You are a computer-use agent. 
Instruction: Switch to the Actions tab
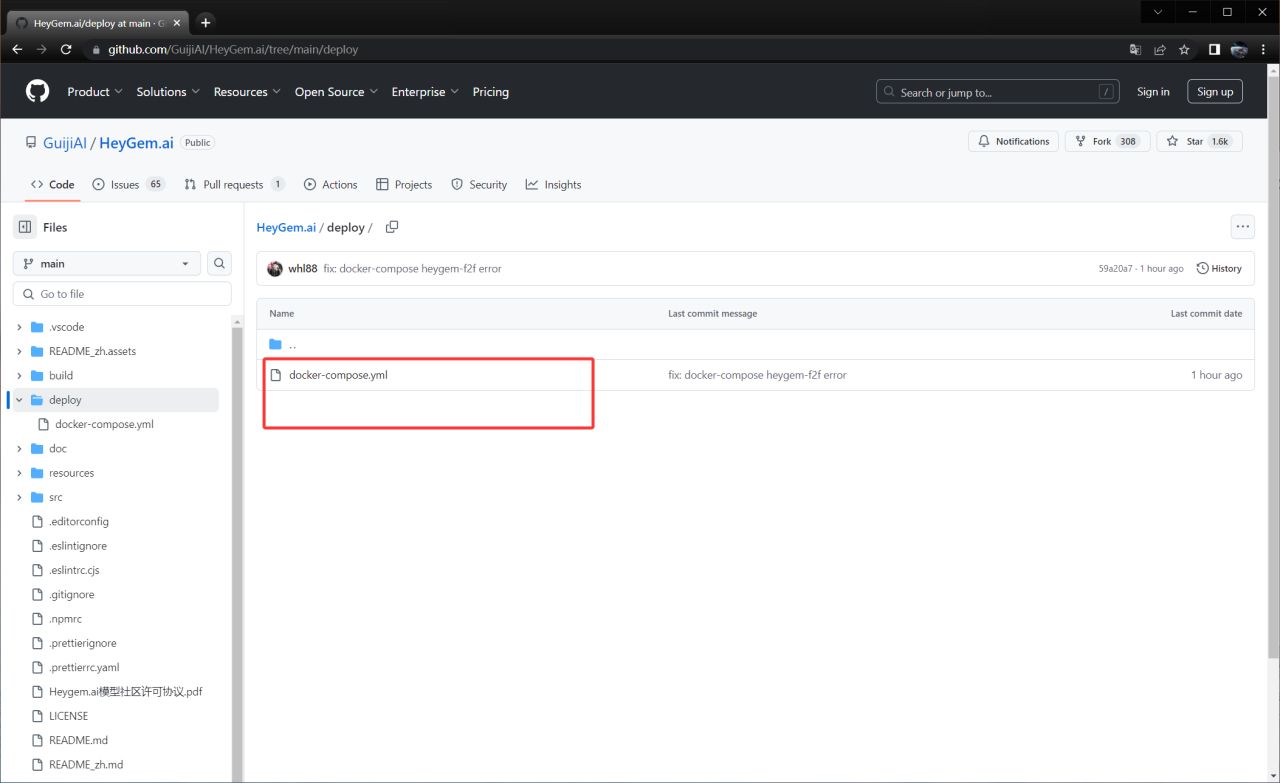(x=330, y=184)
